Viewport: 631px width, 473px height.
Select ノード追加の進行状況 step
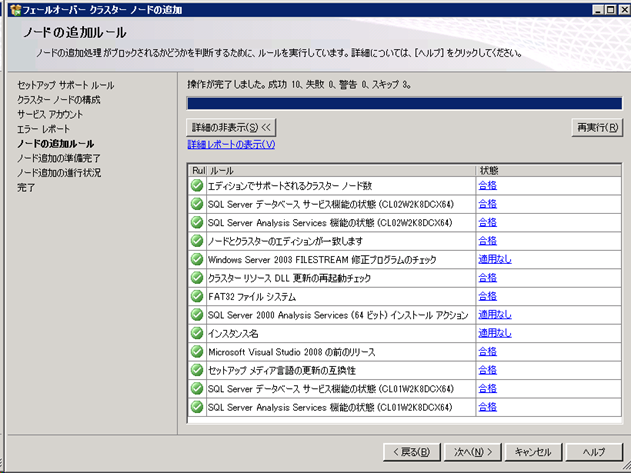pyautogui.click(x=59, y=173)
